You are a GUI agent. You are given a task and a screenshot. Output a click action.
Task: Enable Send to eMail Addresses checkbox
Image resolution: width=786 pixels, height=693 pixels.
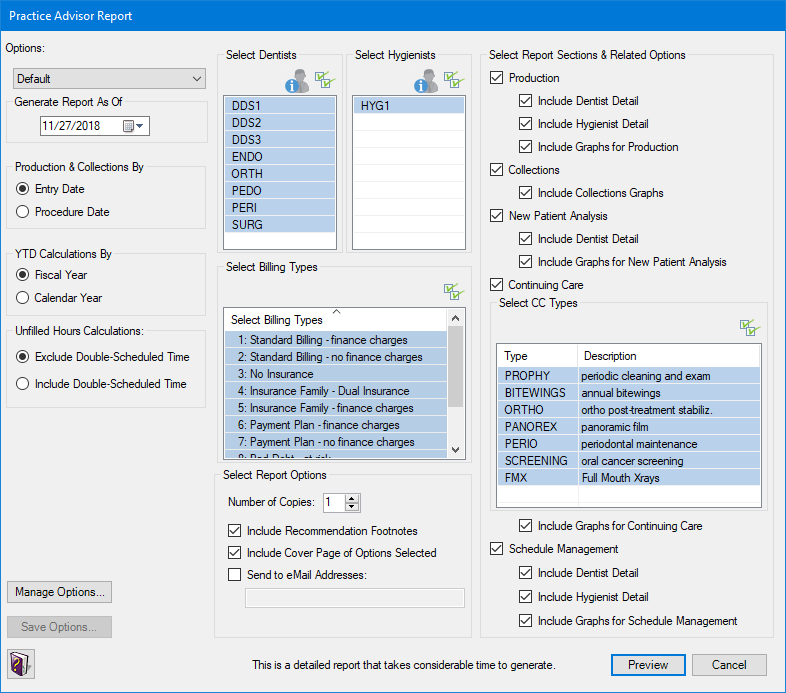235,575
